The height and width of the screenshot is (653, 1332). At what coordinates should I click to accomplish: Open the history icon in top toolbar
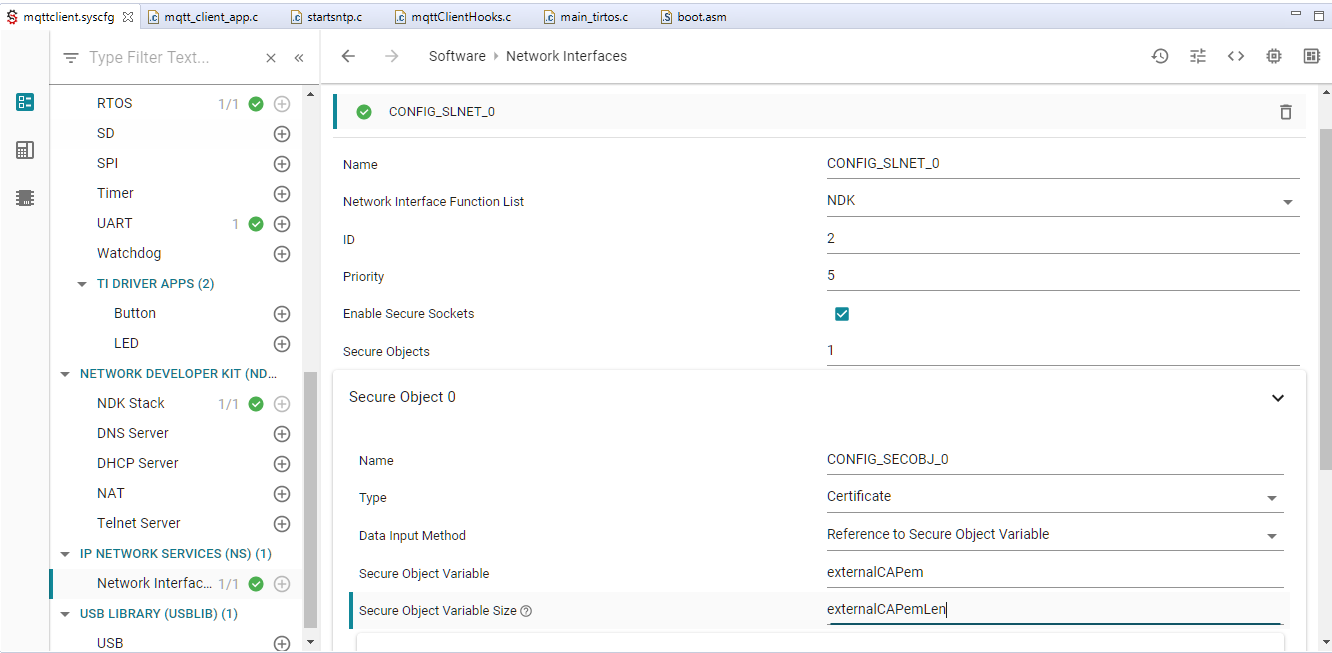click(1160, 56)
